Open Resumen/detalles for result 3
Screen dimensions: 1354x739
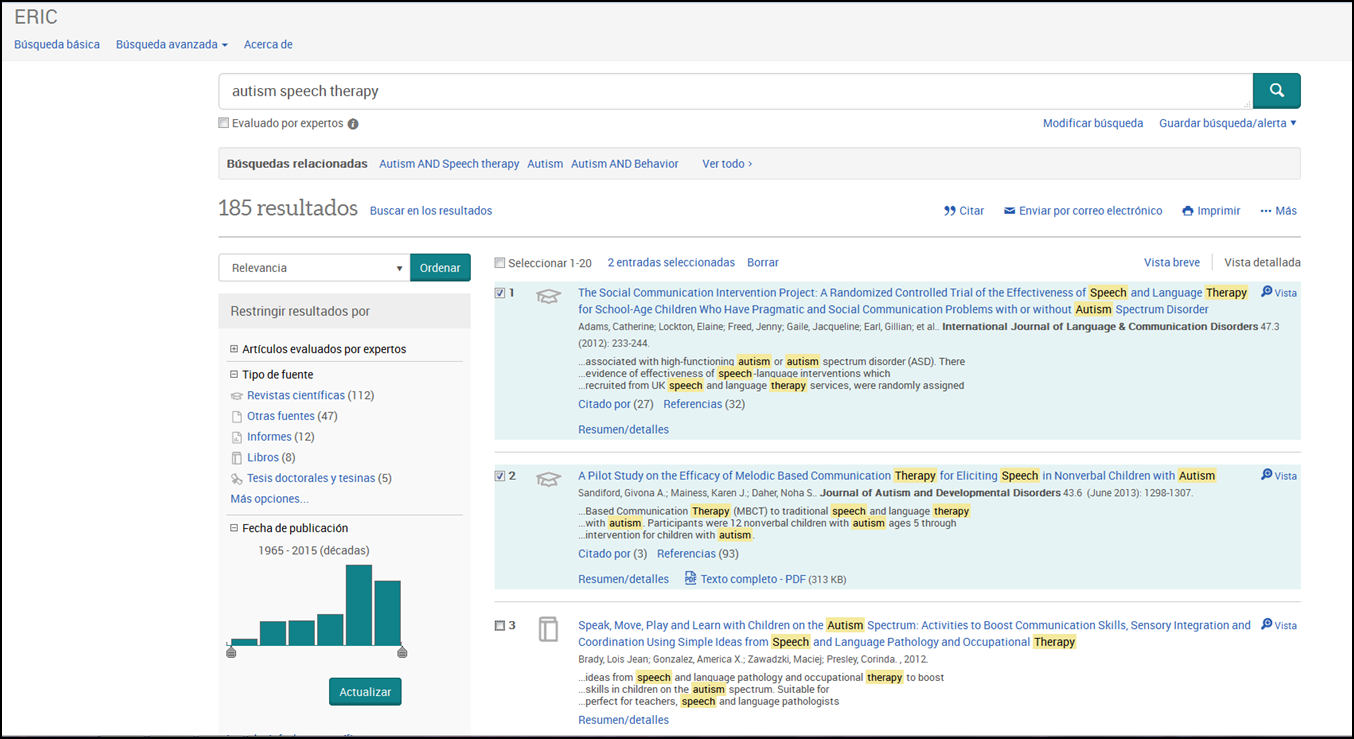[624, 720]
